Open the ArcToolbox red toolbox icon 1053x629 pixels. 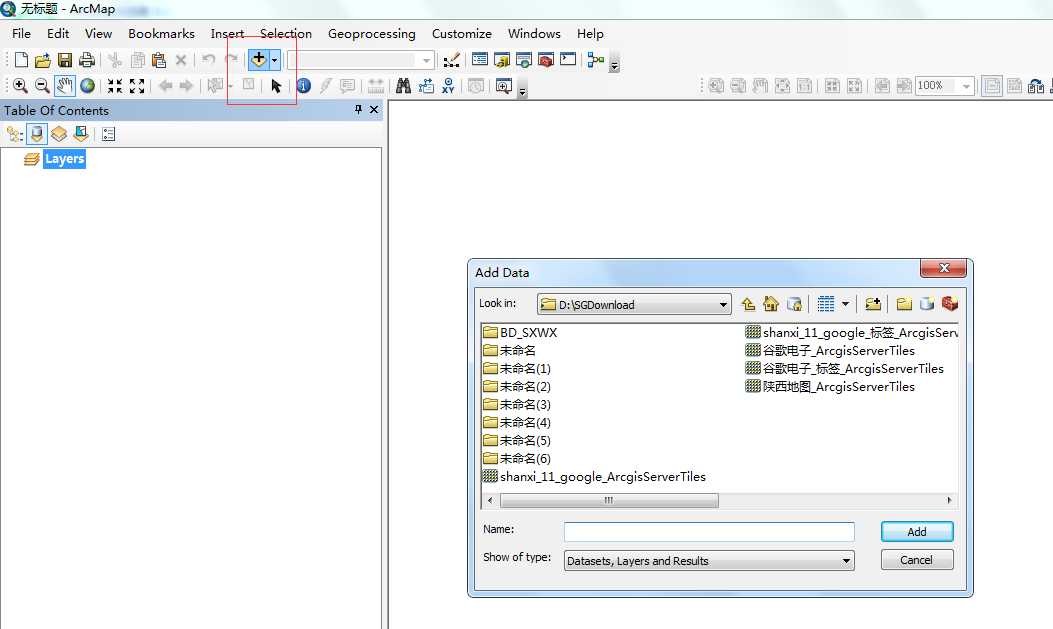pos(546,60)
